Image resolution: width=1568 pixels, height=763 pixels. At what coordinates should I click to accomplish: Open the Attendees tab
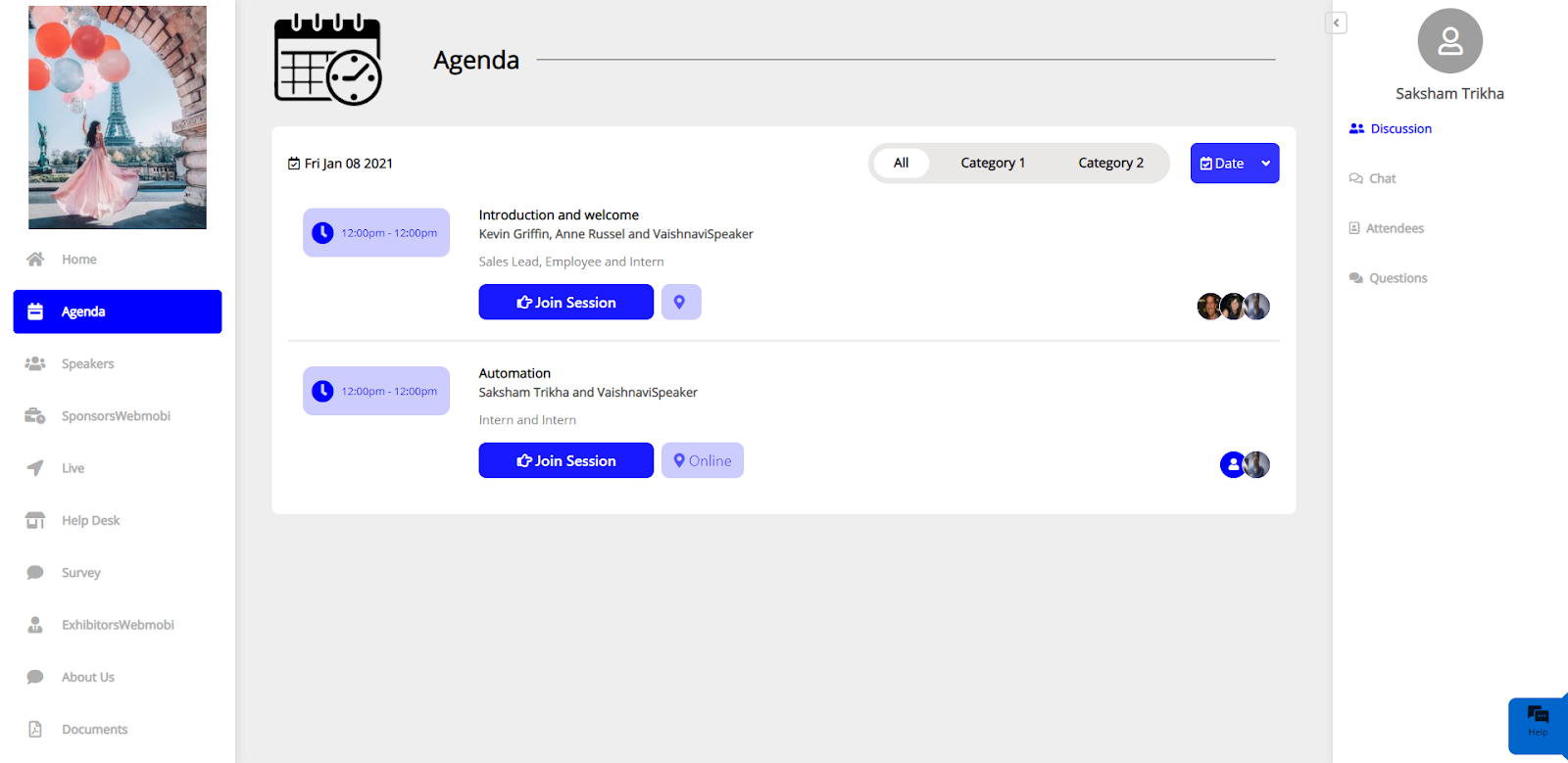point(1395,228)
